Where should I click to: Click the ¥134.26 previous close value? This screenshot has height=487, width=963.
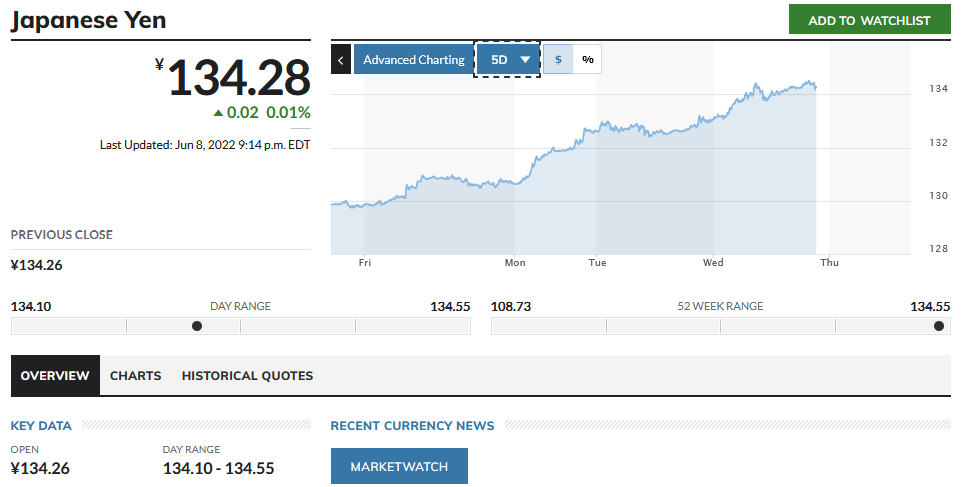click(37, 265)
